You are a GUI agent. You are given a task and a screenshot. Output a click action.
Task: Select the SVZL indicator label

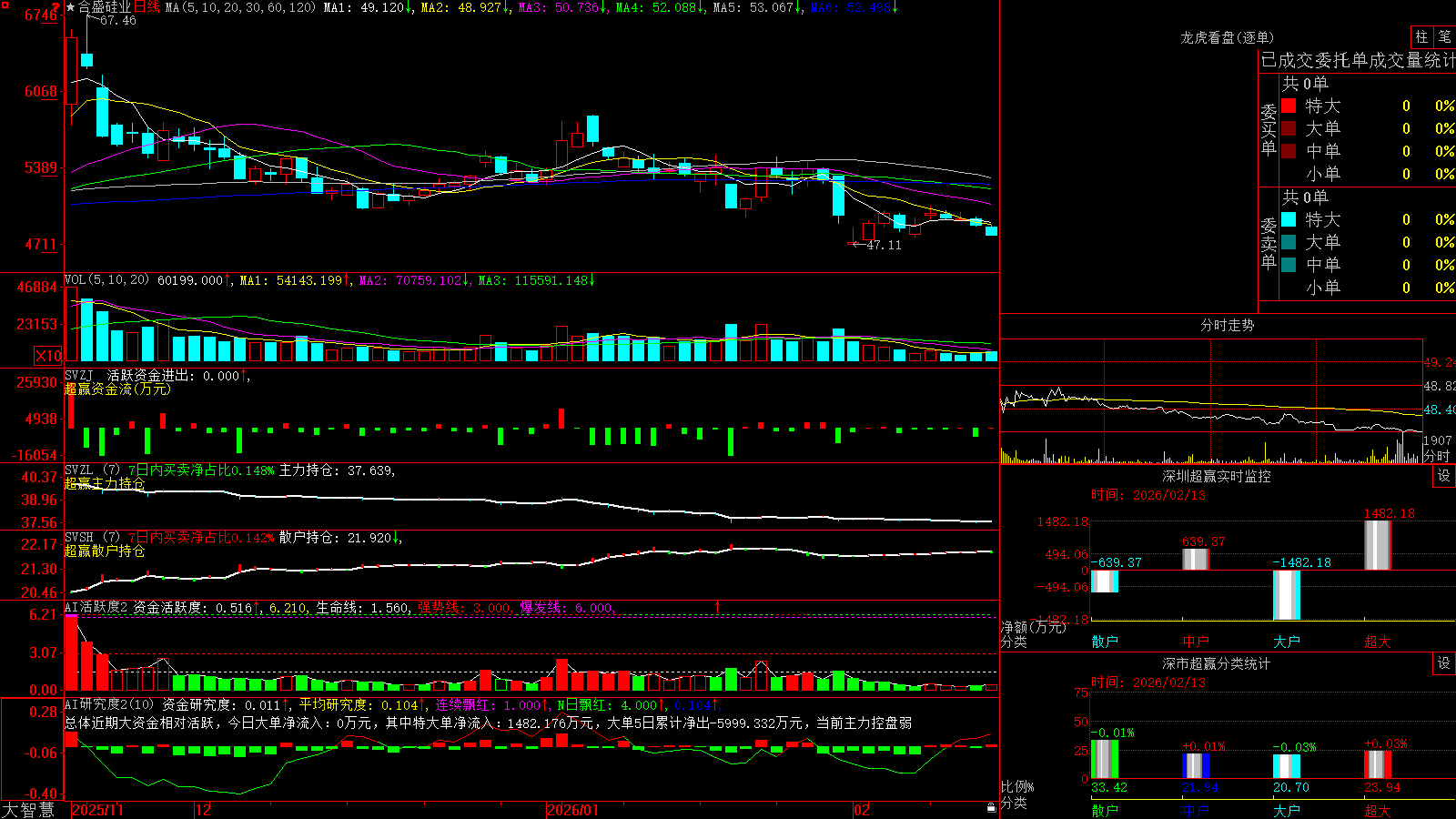point(79,470)
